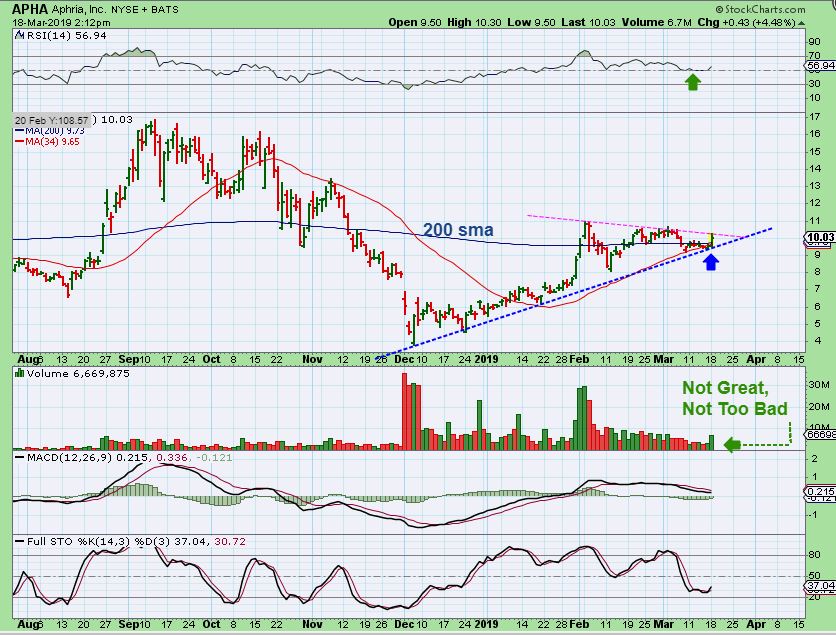
Task: Click the 0.336 MACD signal value
Action: 172,458
